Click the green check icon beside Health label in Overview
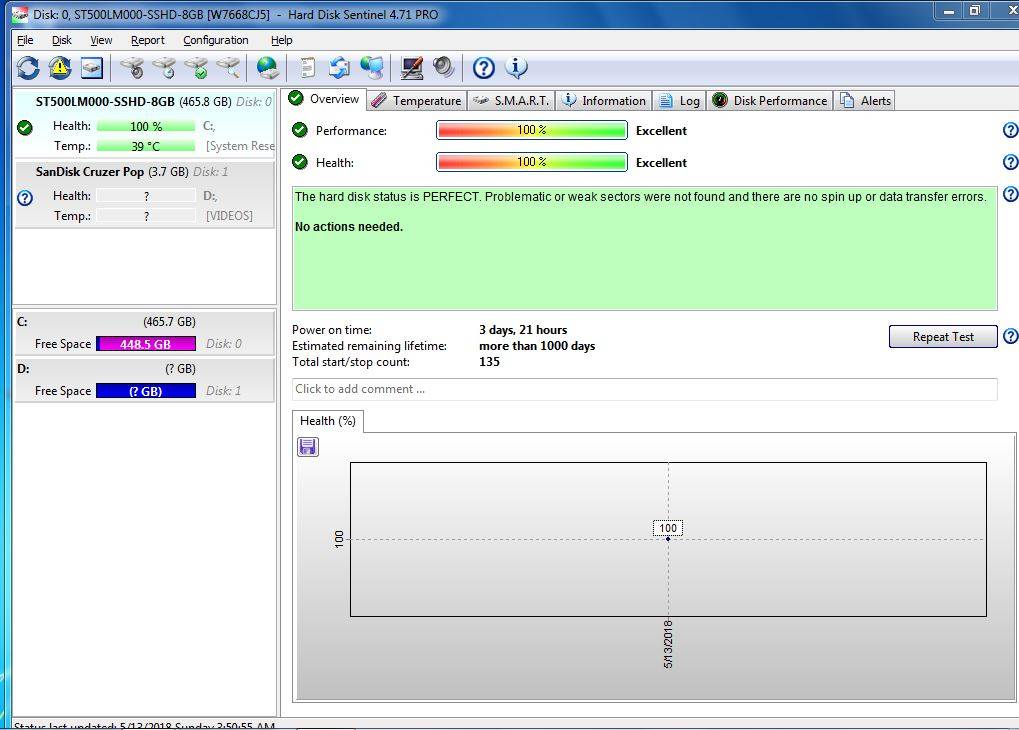 [x=300, y=162]
